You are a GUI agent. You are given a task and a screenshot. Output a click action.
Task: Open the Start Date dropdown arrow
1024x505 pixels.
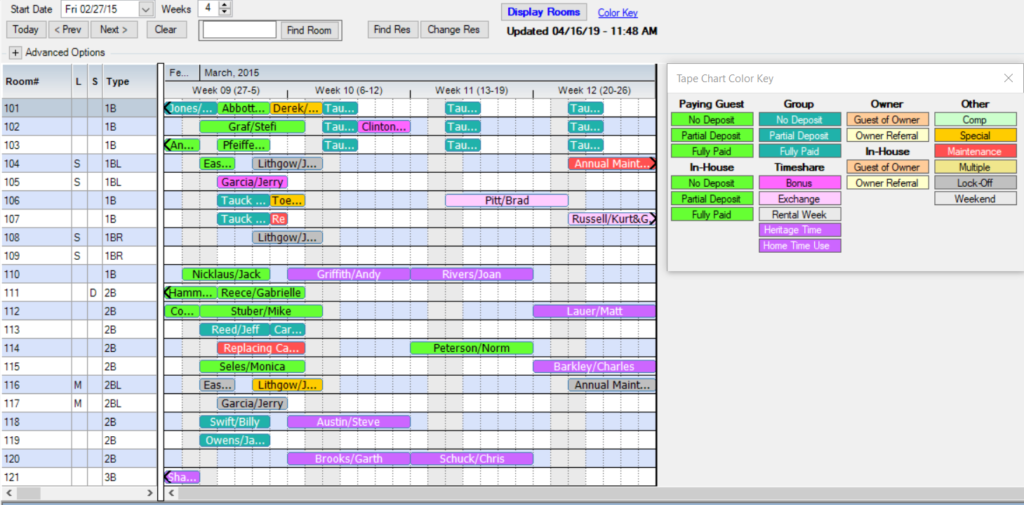tap(146, 9)
